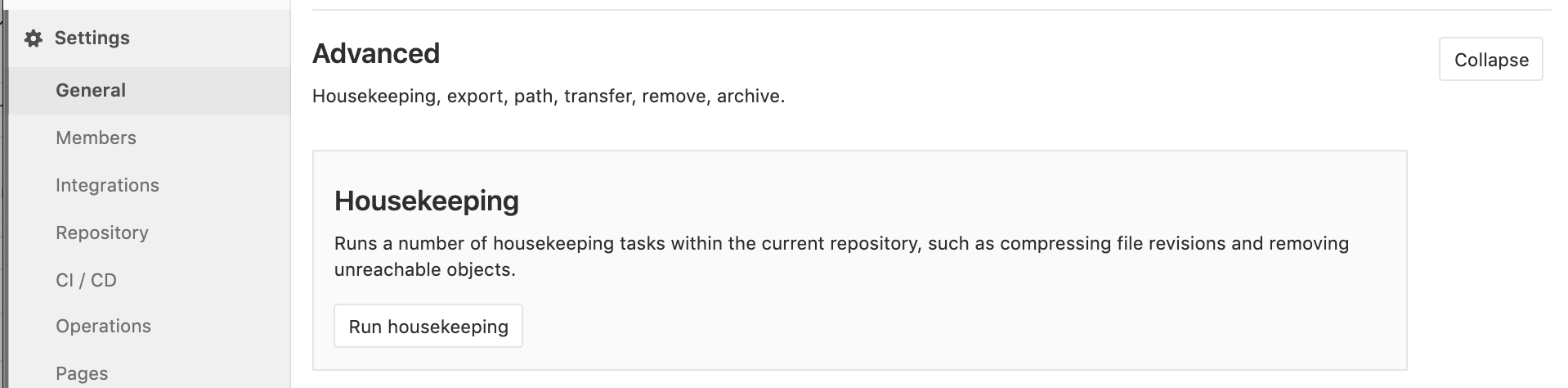Image resolution: width=1568 pixels, height=388 pixels.
Task: Open the Settings sidebar section label
Action: [92, 38]
